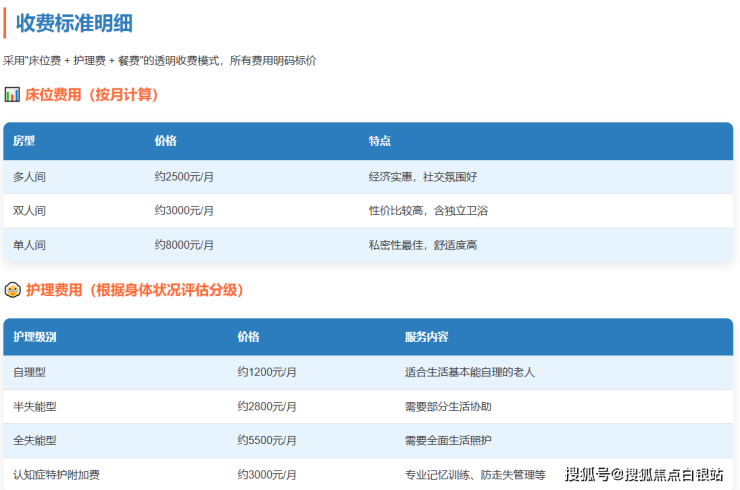
Task: Select the 多人间 room type cell
Action: 29,177
